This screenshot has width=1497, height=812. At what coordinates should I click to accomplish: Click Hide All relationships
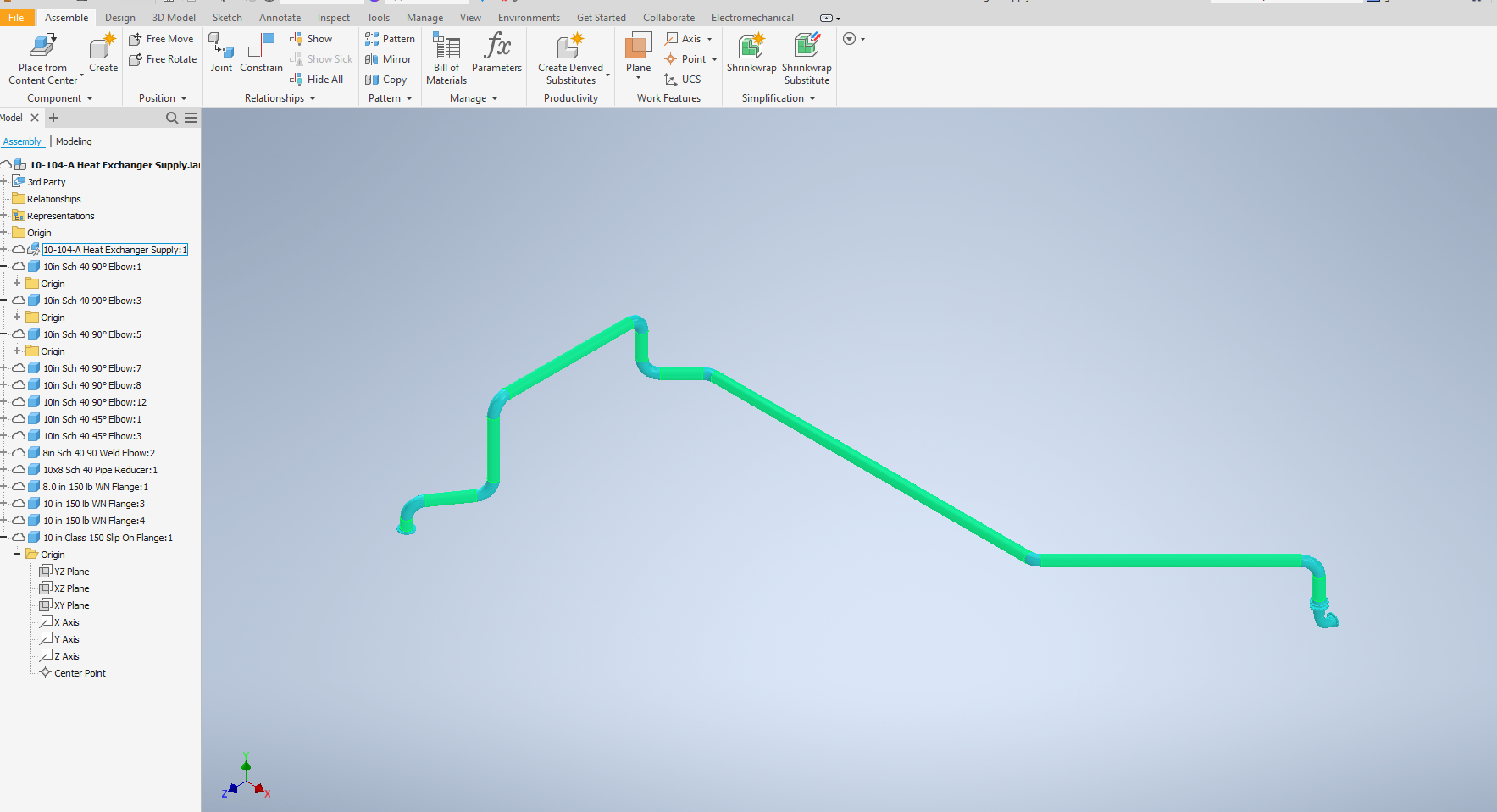click(318, 79)
